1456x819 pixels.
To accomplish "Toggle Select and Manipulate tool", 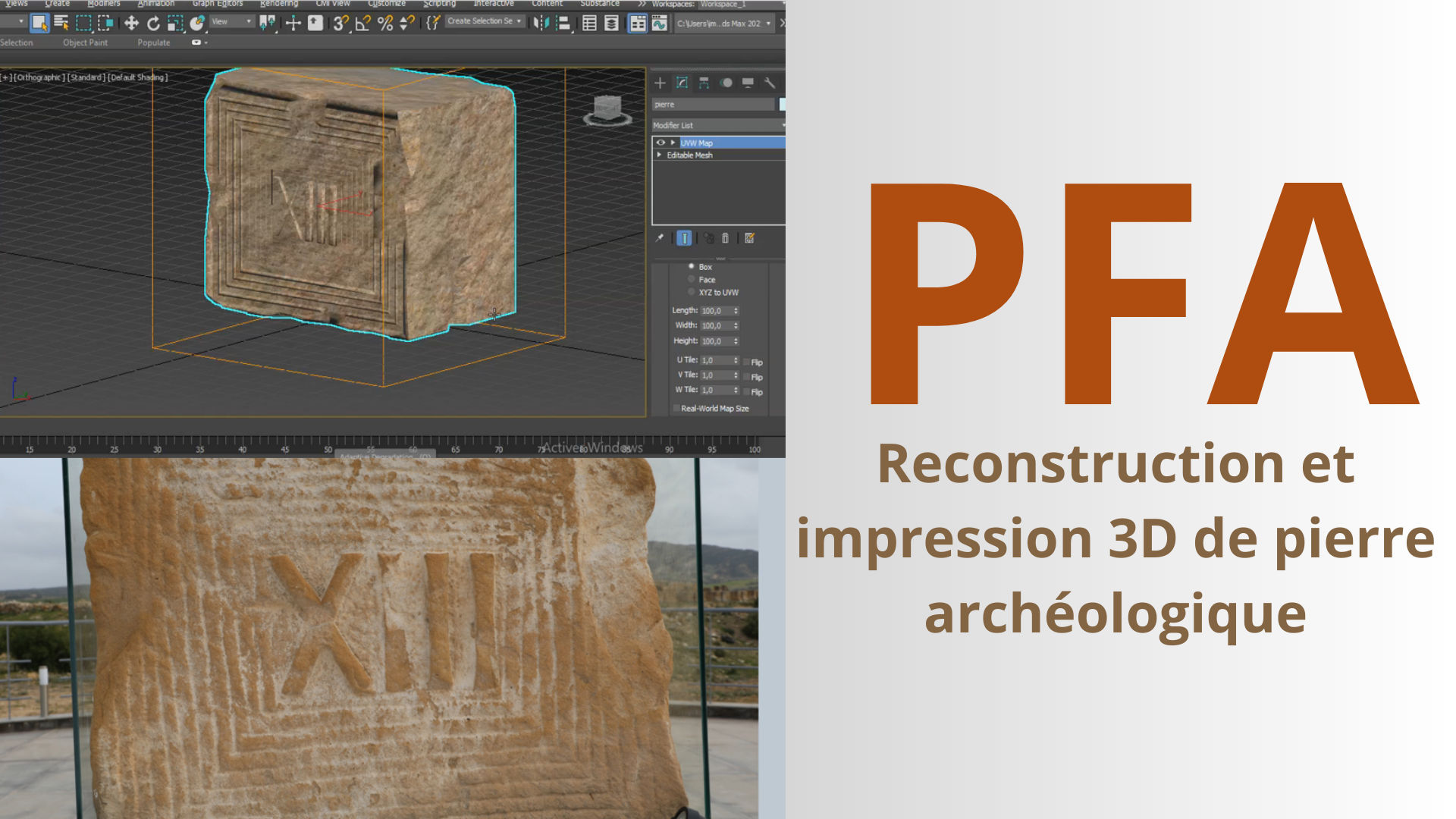I will pyautogui.click(x=293, y=24).
